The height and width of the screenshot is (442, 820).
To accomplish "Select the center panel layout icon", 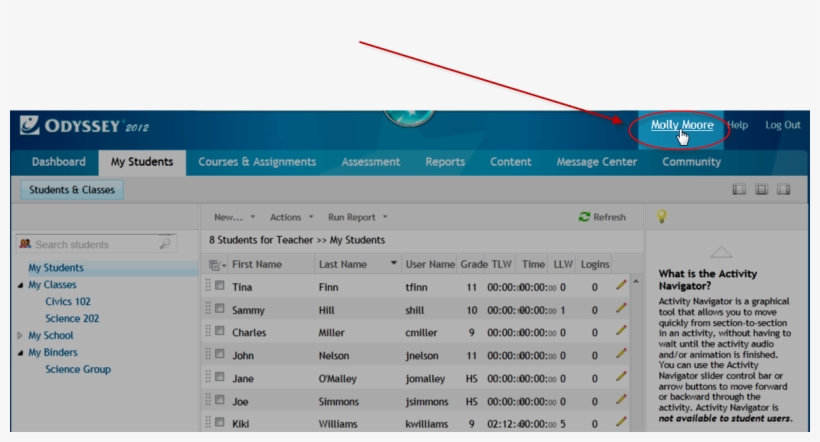I will pos(761,189).
